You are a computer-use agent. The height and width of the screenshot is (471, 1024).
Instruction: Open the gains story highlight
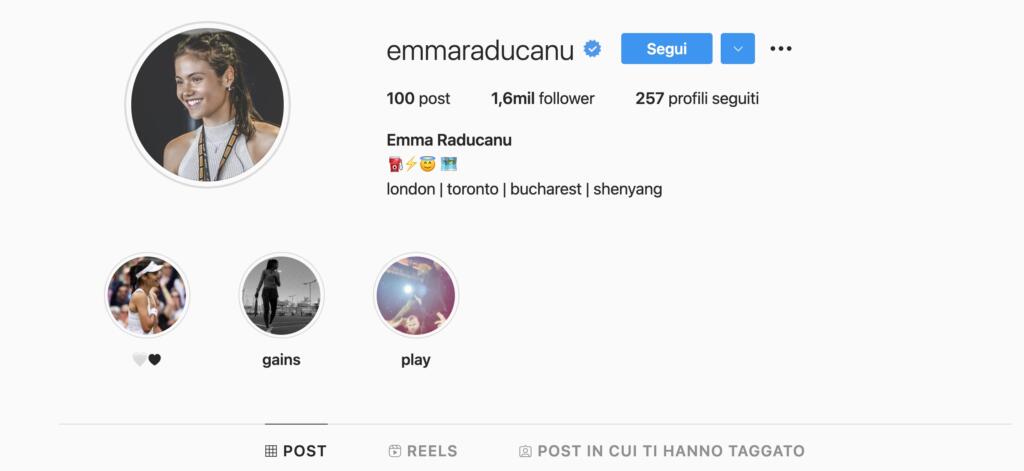[x=281, y=295]
